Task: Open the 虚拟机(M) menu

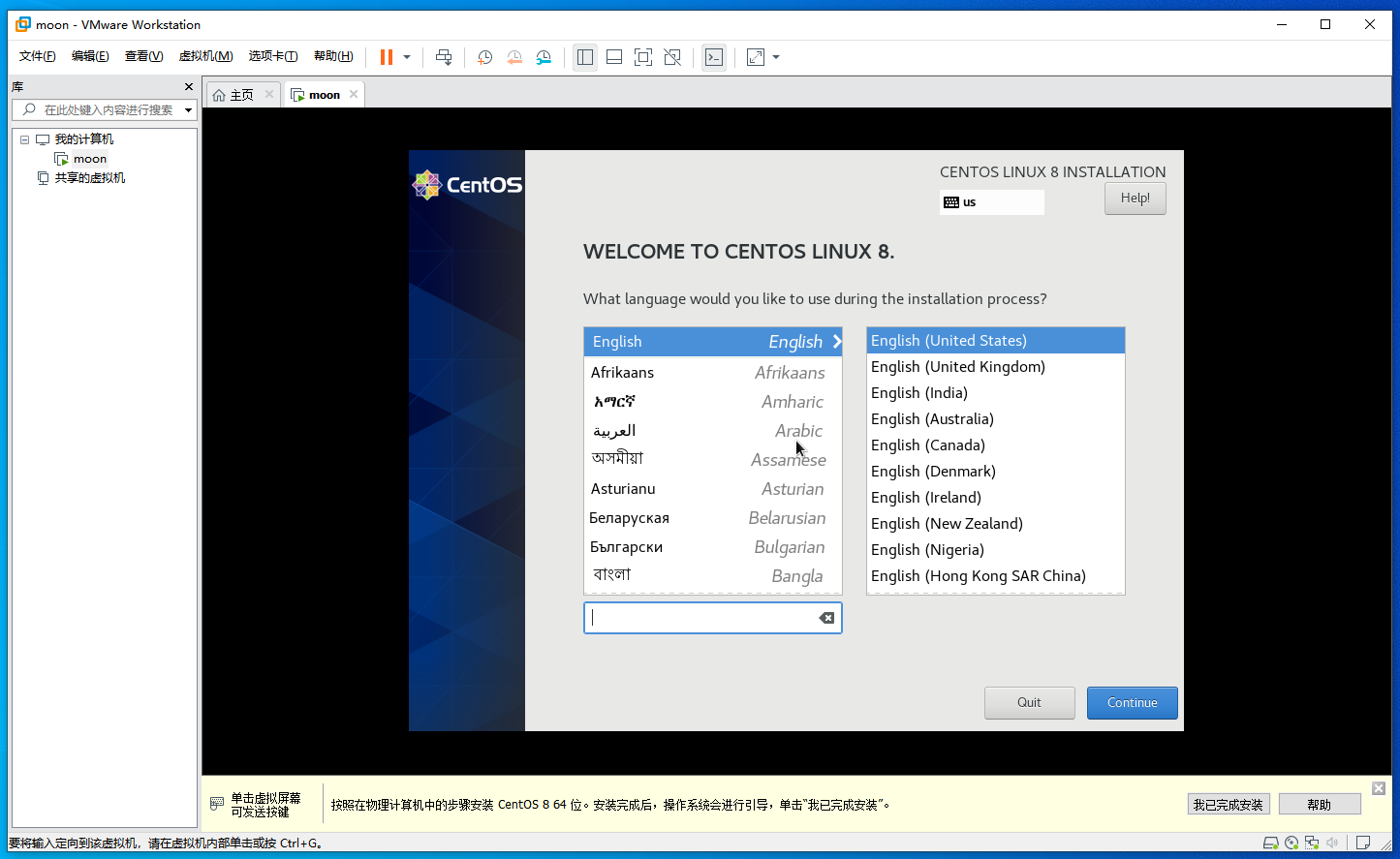Action: [206, 56]
